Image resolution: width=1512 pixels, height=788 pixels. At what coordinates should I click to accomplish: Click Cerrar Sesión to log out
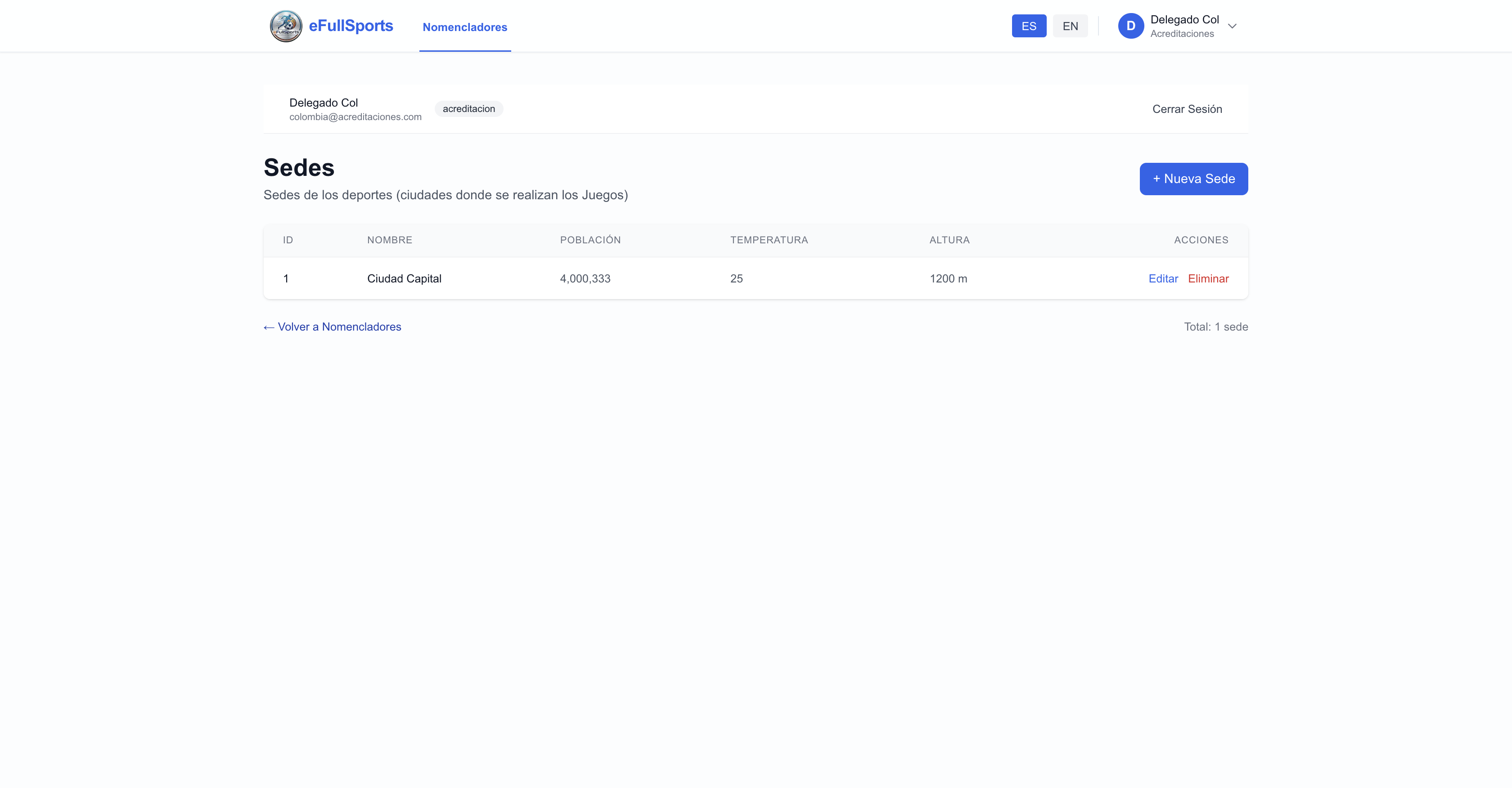click(x=1187, y=109)
